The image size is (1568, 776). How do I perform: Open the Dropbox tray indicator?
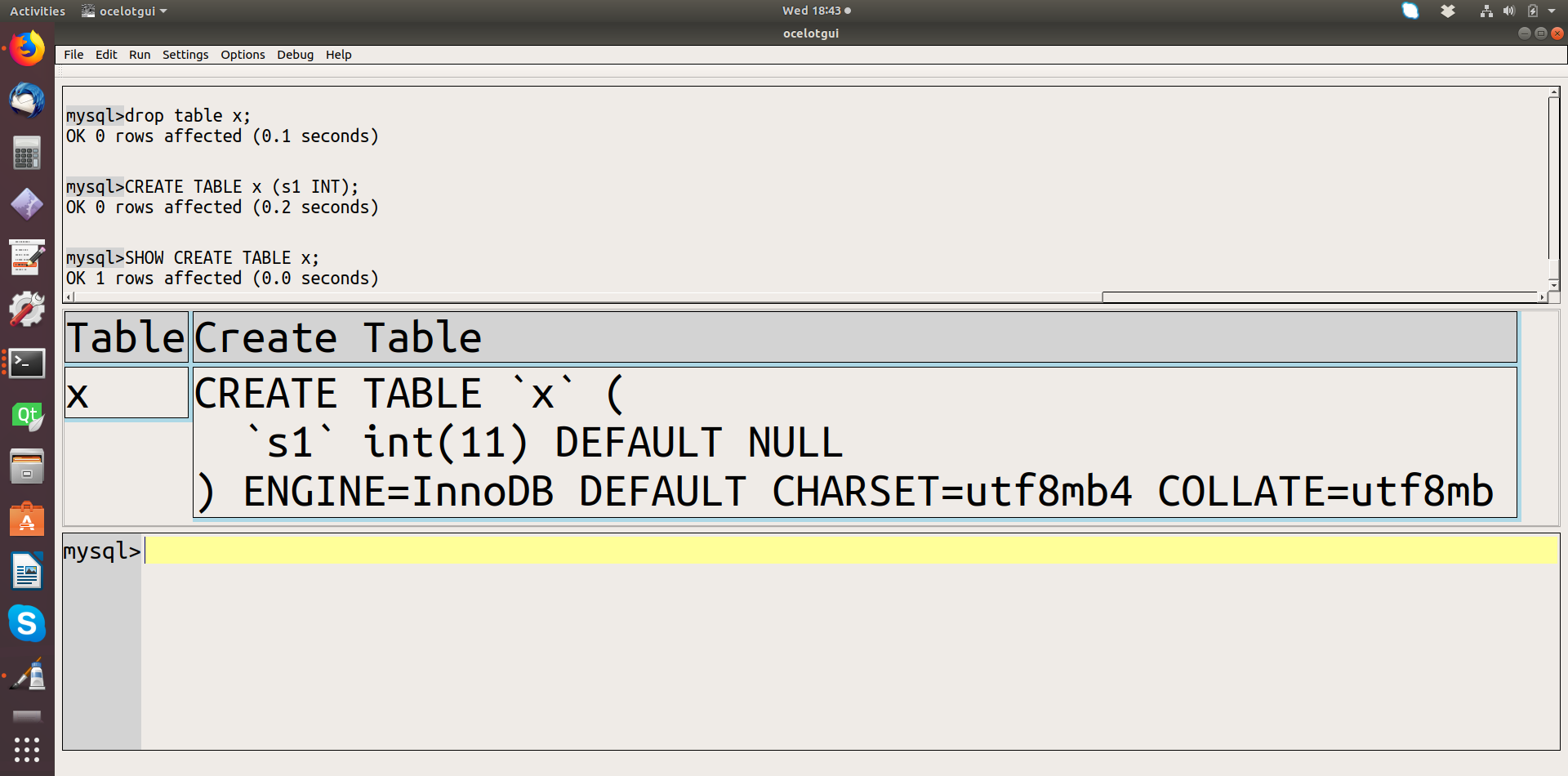point(1448,11)
